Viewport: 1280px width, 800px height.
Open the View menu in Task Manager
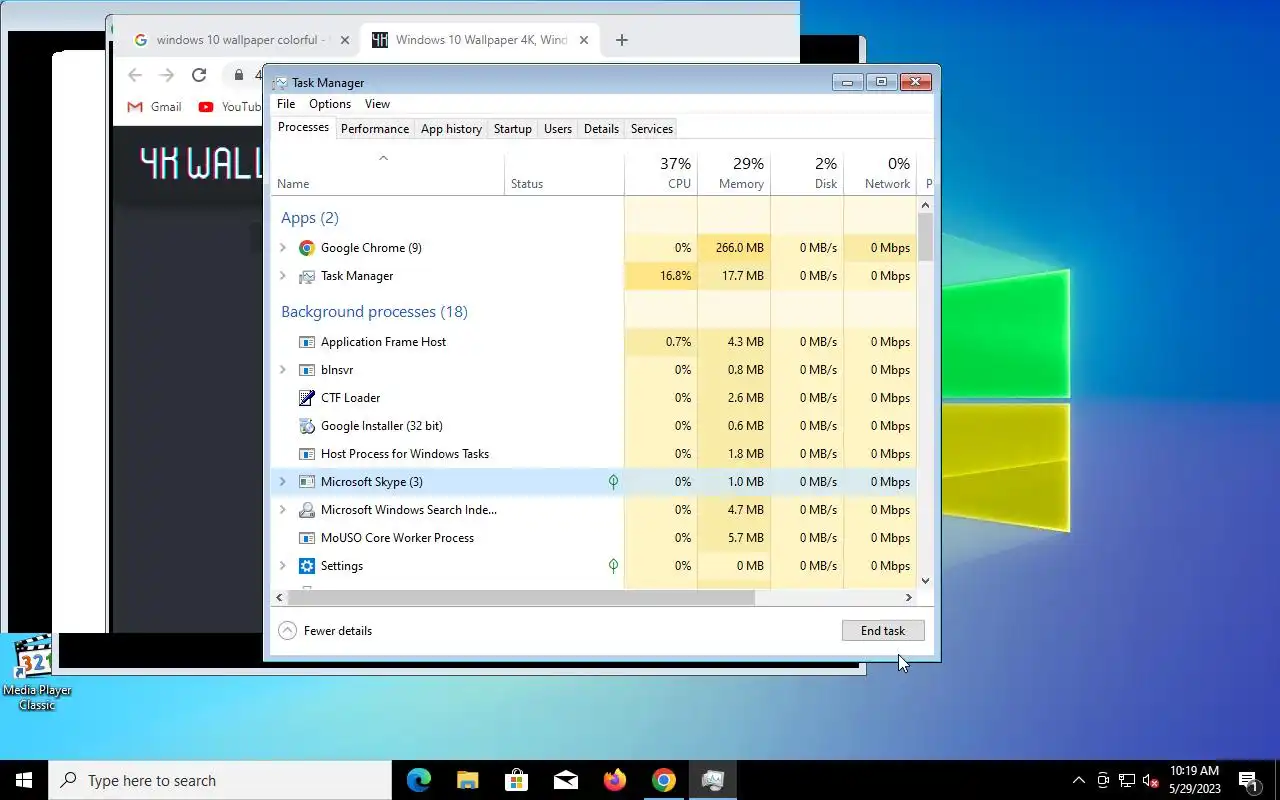pos(377,104)
